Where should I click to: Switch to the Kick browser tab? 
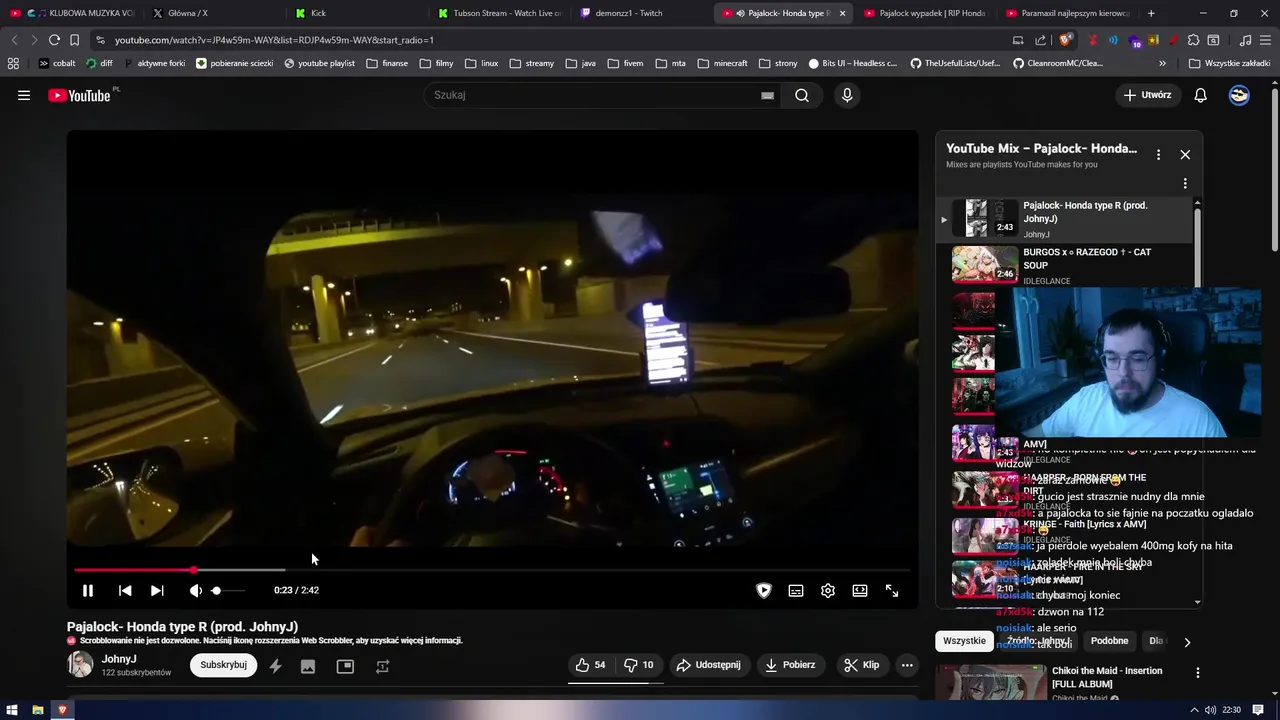[355, 13]
